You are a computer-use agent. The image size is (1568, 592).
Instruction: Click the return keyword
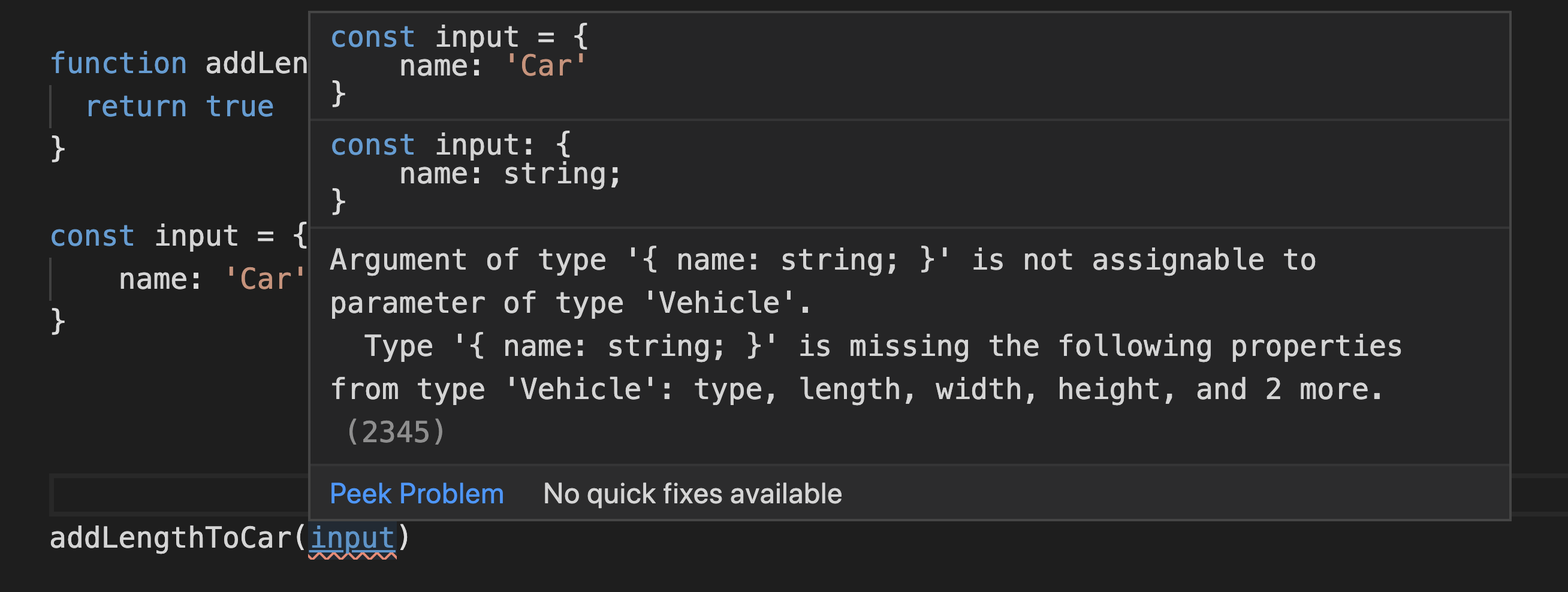135,107
